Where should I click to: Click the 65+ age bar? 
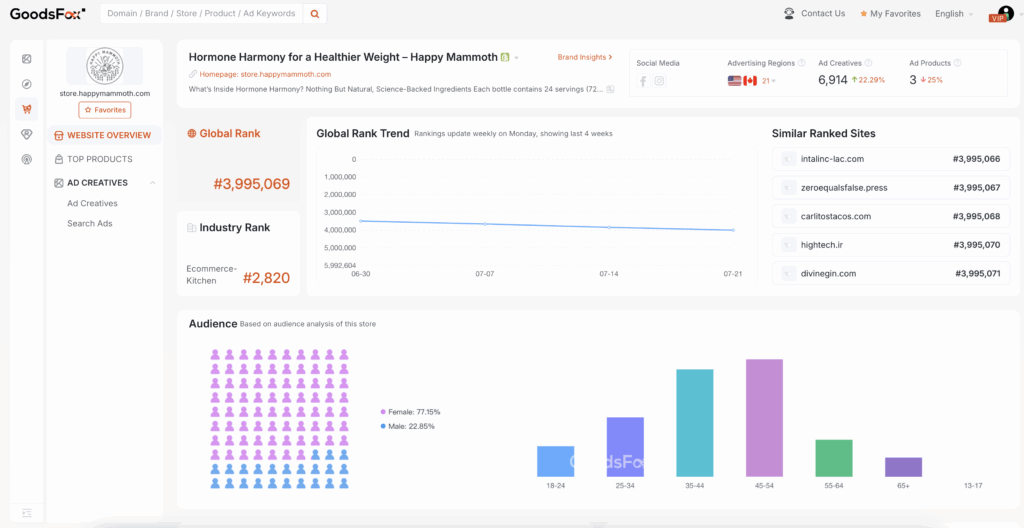tap(903, 467)
